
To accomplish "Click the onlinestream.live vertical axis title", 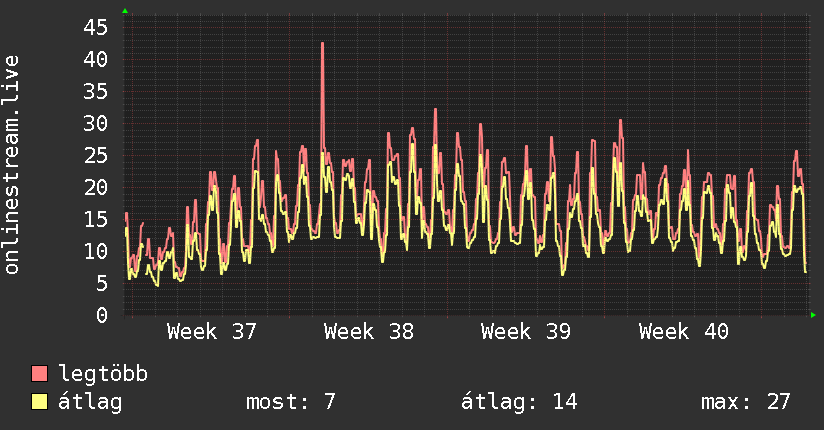I will pos(11,165).
